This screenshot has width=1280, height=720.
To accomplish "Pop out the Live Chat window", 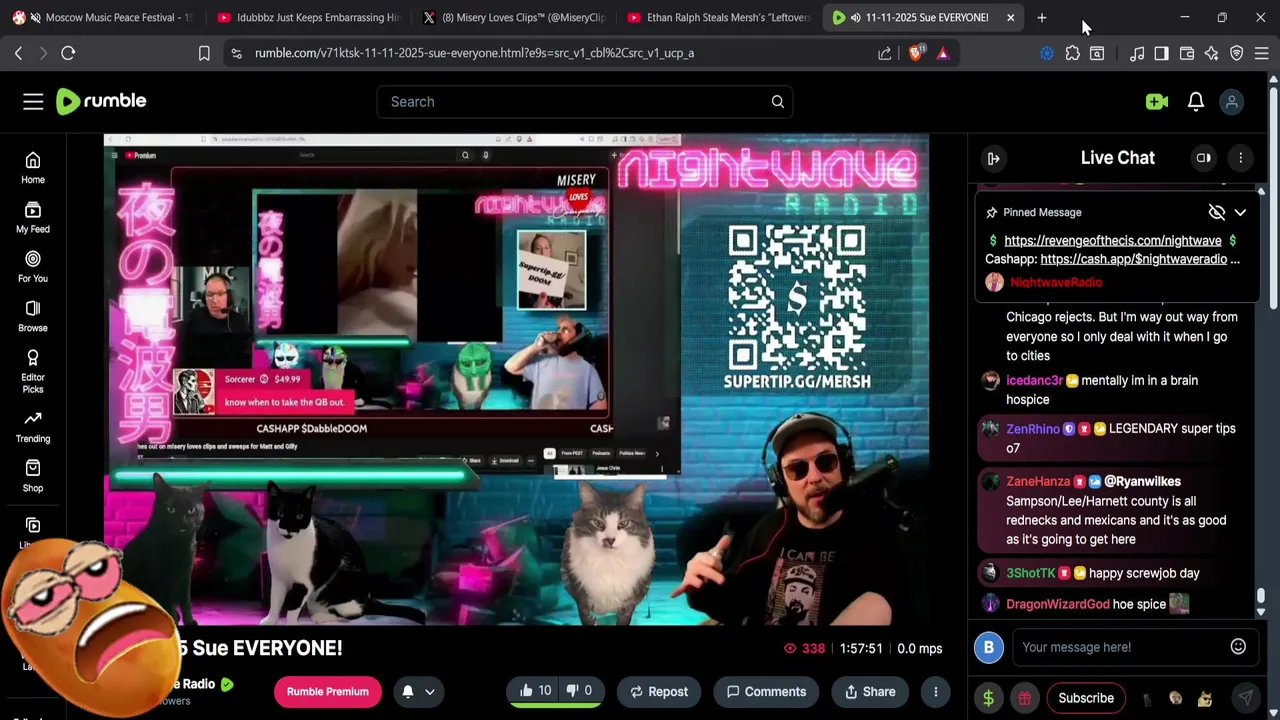I will point(1204,158).
